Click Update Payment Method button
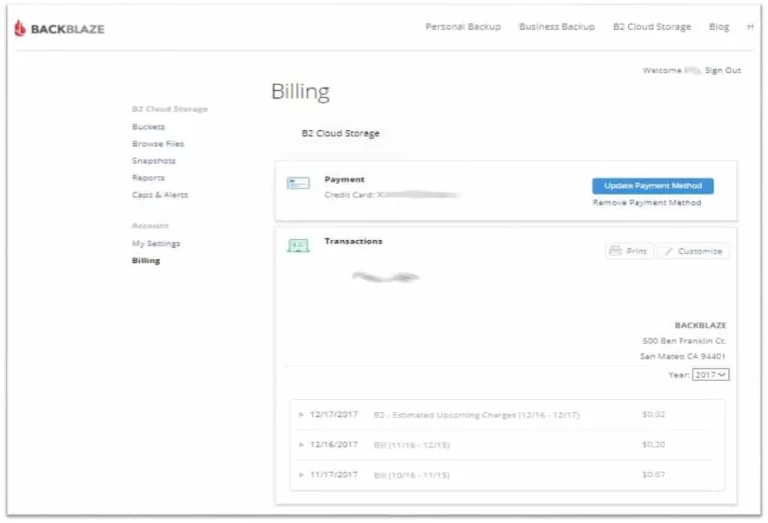 (652, 186)
